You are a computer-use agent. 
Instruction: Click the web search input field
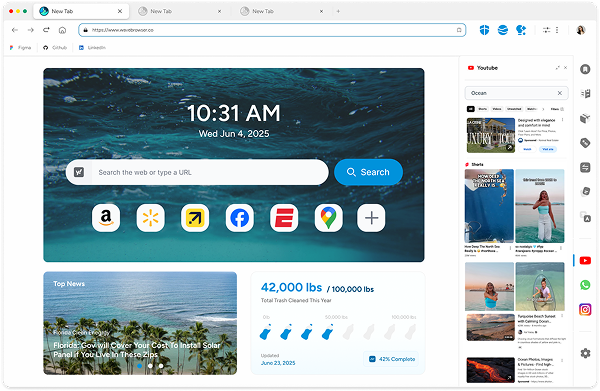pyautogui.click(x=210, y=173)
